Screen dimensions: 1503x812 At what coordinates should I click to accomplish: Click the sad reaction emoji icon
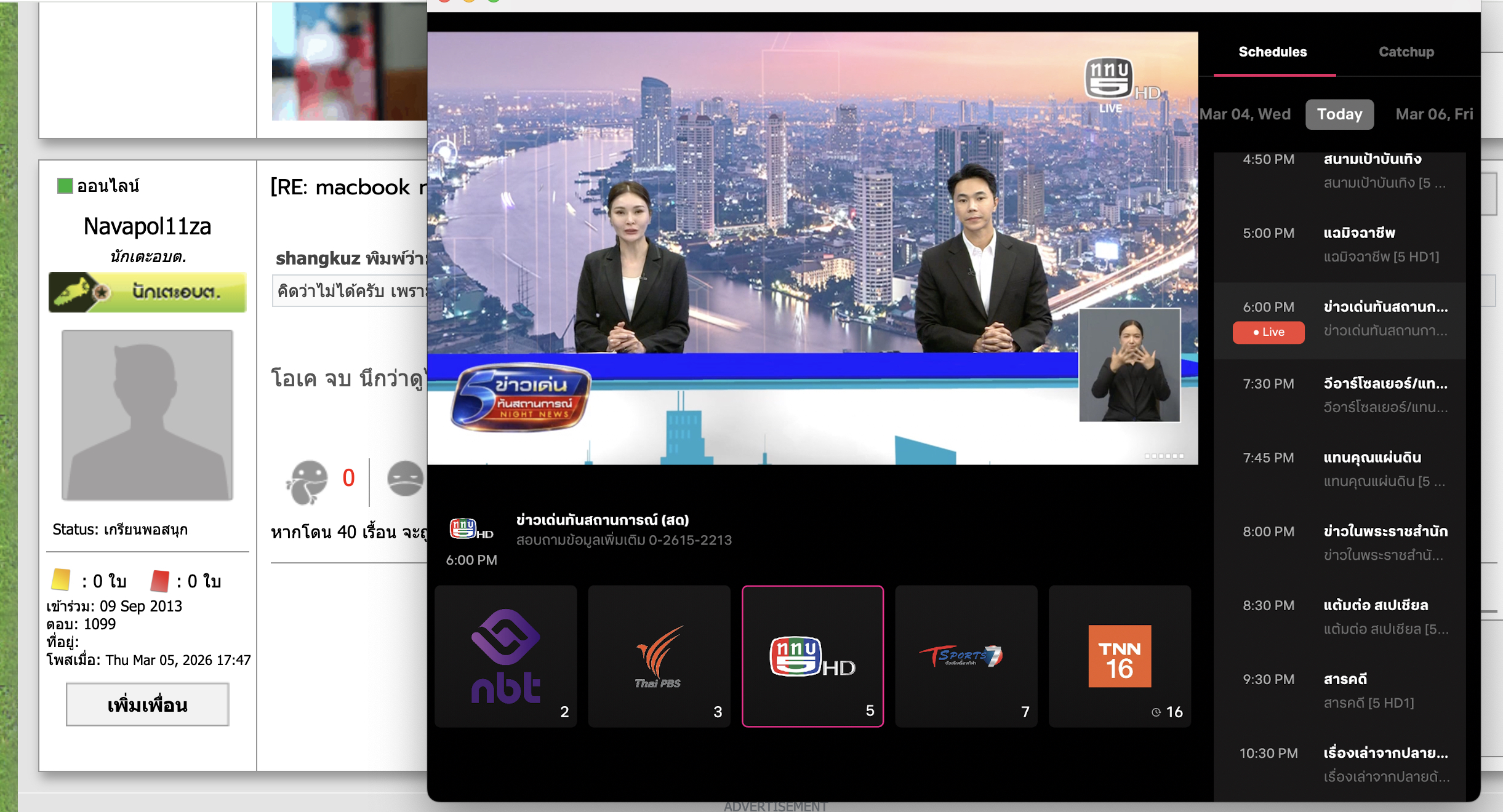click(x=405, y=479)
